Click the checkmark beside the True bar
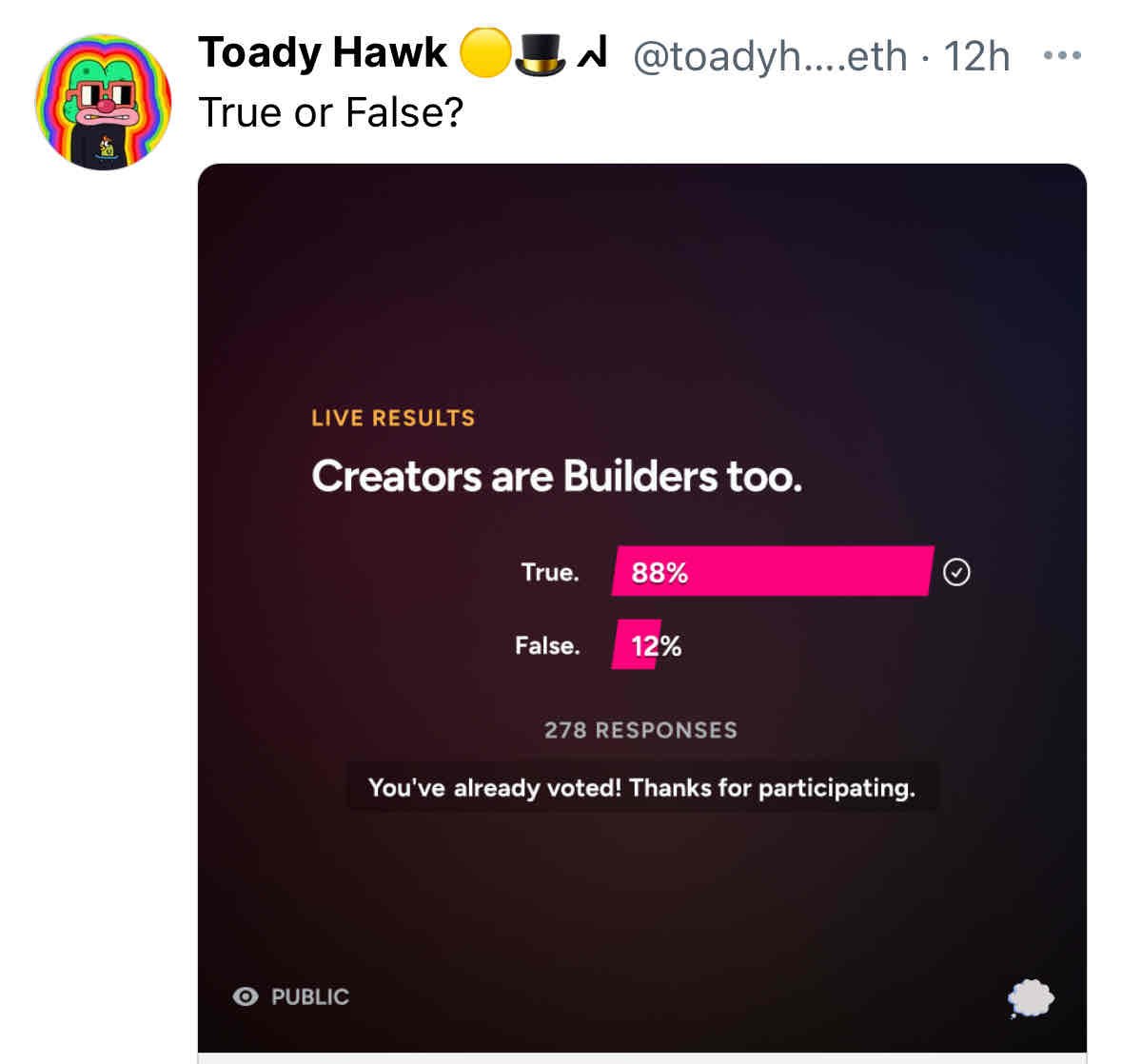Screen dimensions: 1122x1064 point(957,571)
